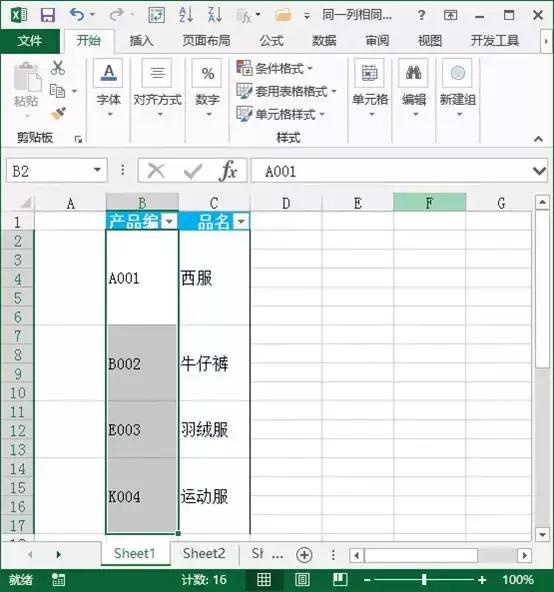Image resolution: width=554 pixels, height=592 pixels.
Task: Click the Copy icon in clipboard group
Action: 57,91
